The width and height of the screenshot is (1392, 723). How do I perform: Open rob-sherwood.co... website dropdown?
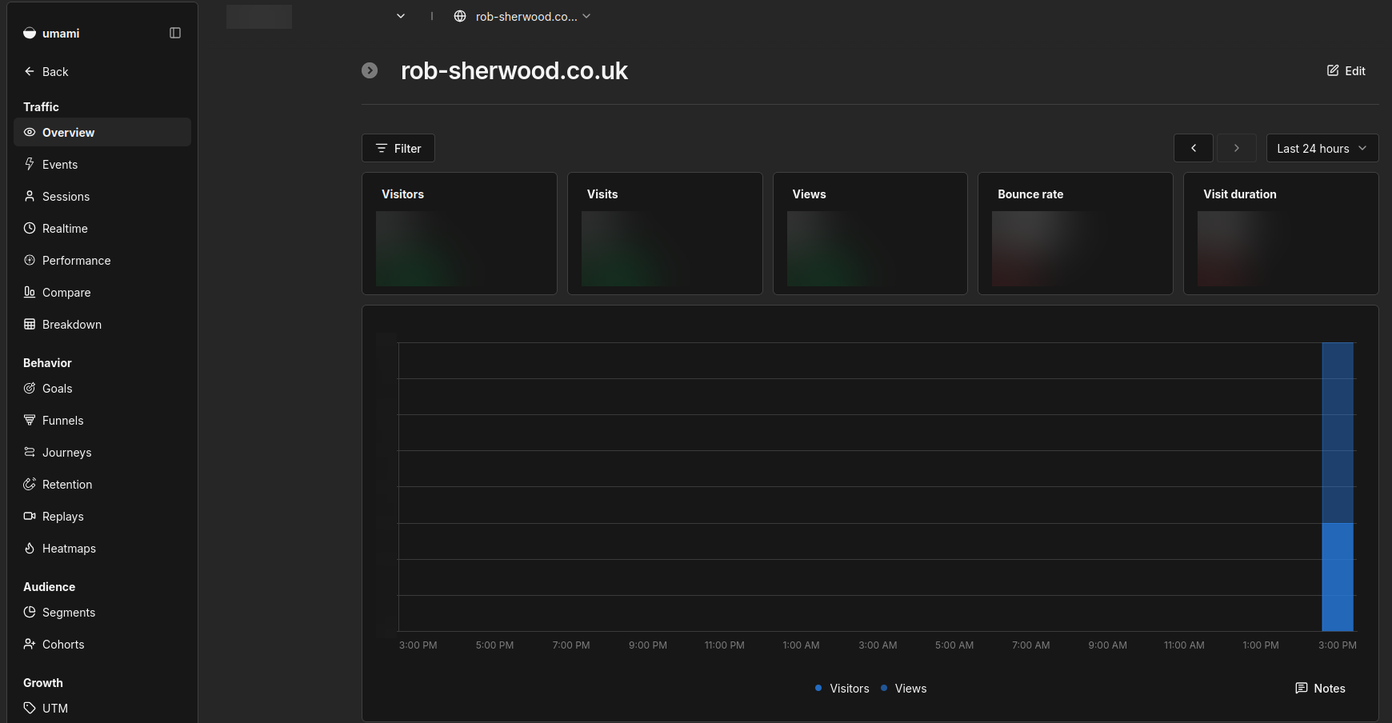[x=522, y=16]
